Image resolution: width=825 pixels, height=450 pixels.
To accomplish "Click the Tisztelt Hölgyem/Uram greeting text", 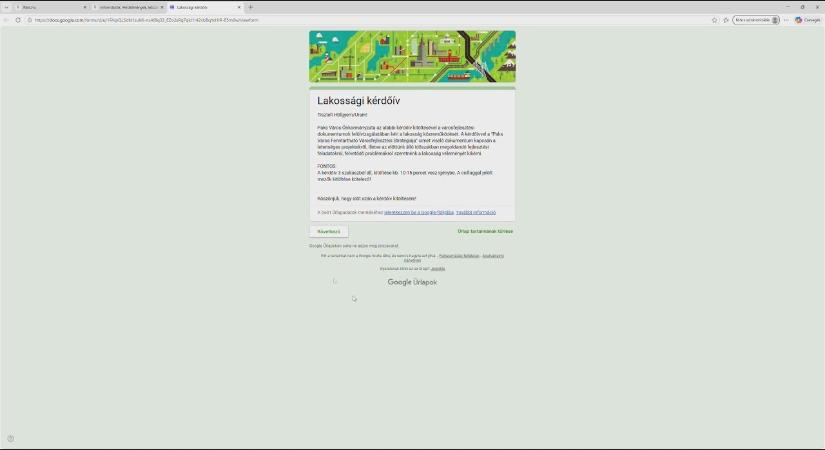I will pyautogui.click(x=342, y=115).
